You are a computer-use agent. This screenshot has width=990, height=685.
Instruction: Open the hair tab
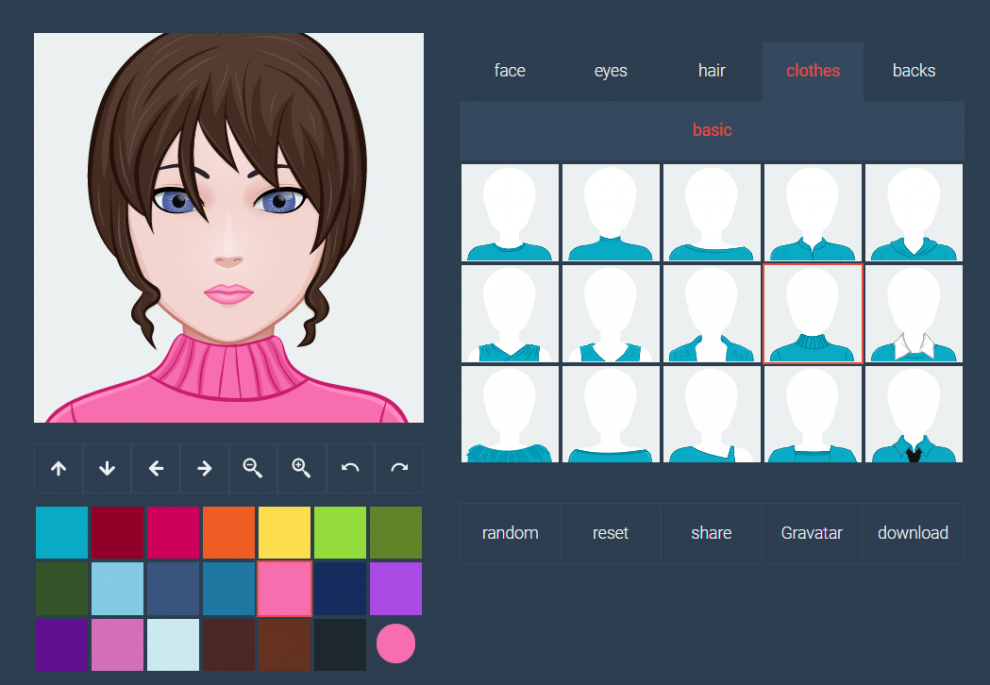coord(711,71)
